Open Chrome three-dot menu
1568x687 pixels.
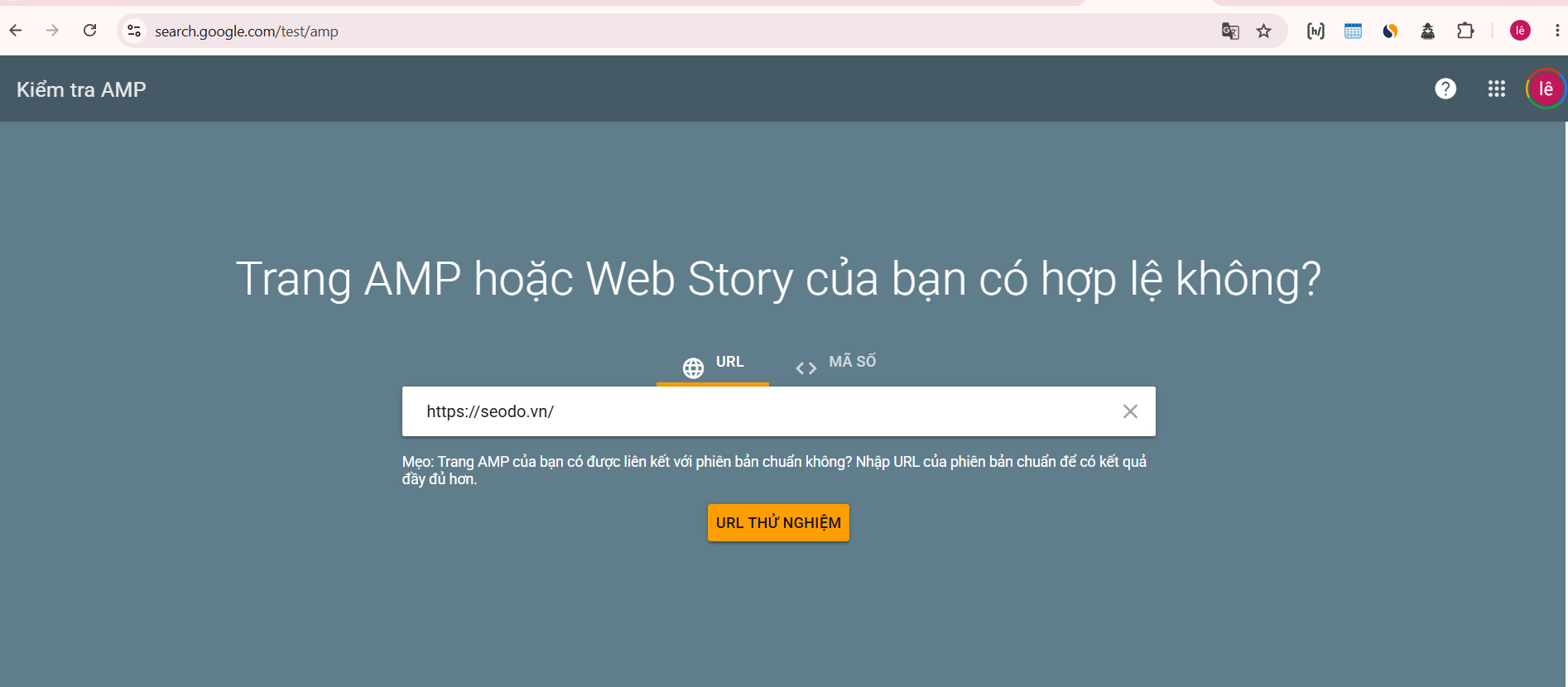(1556, 31)
